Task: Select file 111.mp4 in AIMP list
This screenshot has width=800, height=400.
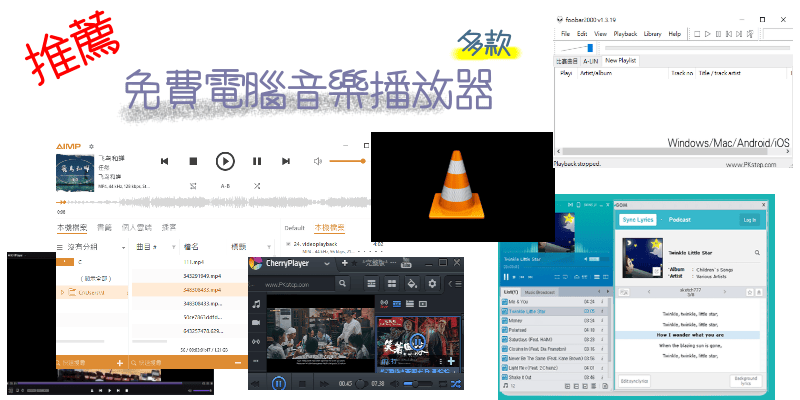Action: (194, 262)
